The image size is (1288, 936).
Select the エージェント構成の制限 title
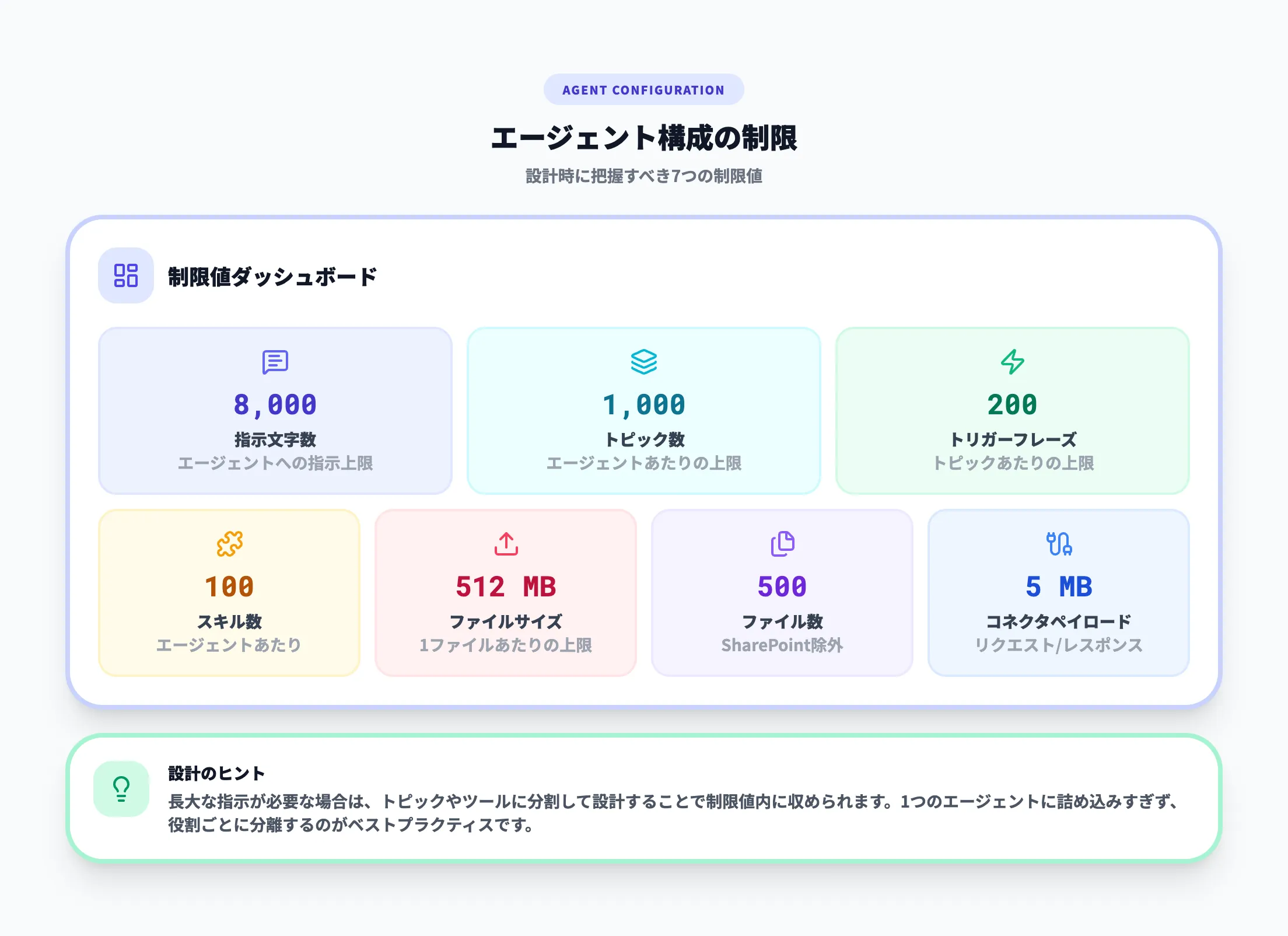click(643, 138)
